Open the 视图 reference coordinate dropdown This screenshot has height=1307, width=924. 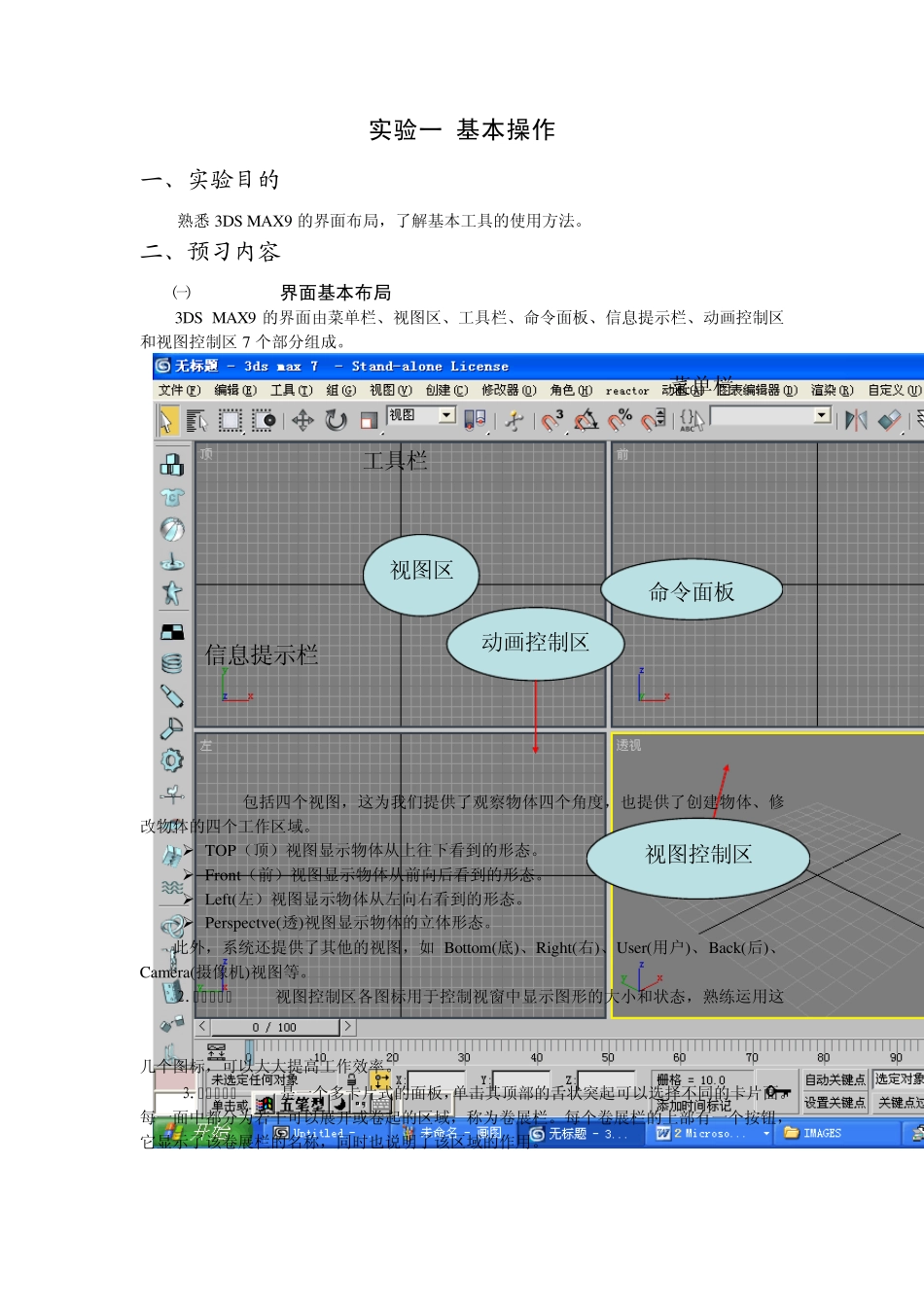[x=421, y=415]
